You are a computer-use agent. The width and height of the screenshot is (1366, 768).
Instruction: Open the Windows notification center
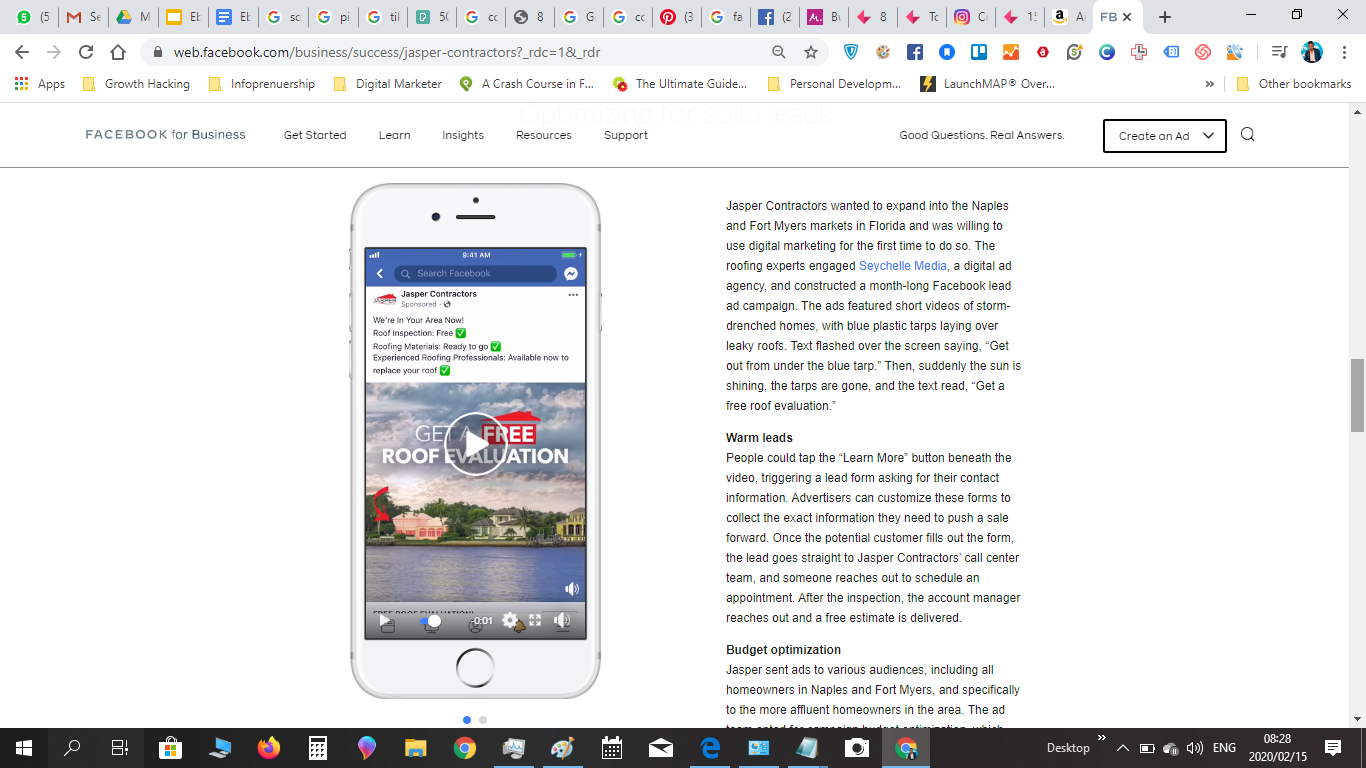[x=1332, y=747]
